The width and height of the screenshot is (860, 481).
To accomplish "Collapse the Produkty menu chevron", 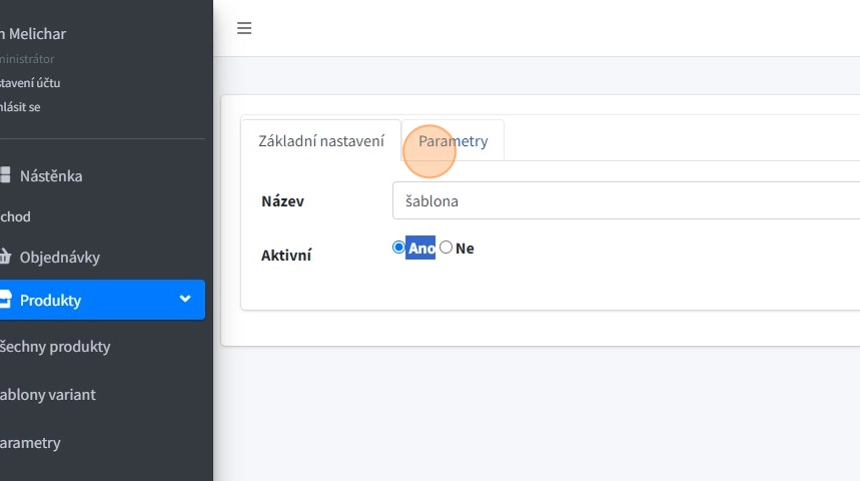I will (x=185, y=299).
